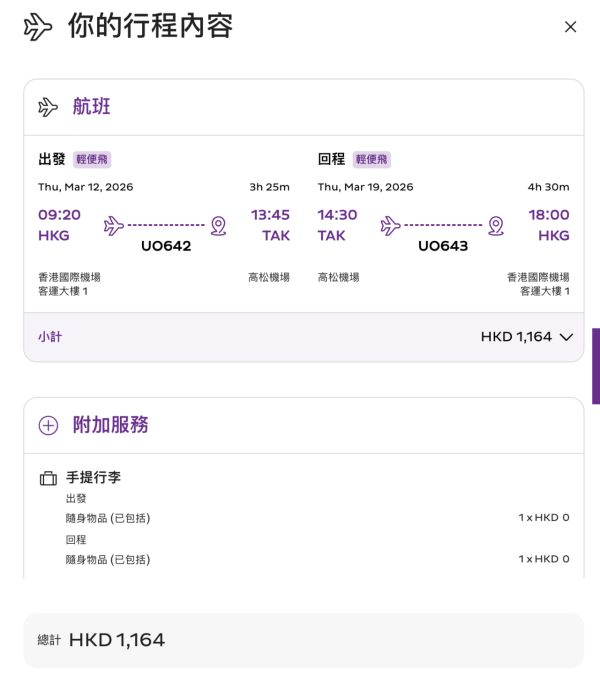This screenshot has height=692, width=600.
Task: Click the plus icon beside 附加服務
Action: pos(48,425)
